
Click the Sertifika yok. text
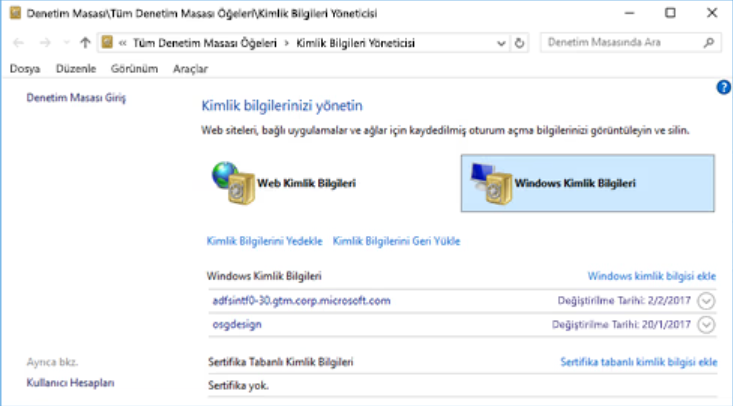coord(238,386)
